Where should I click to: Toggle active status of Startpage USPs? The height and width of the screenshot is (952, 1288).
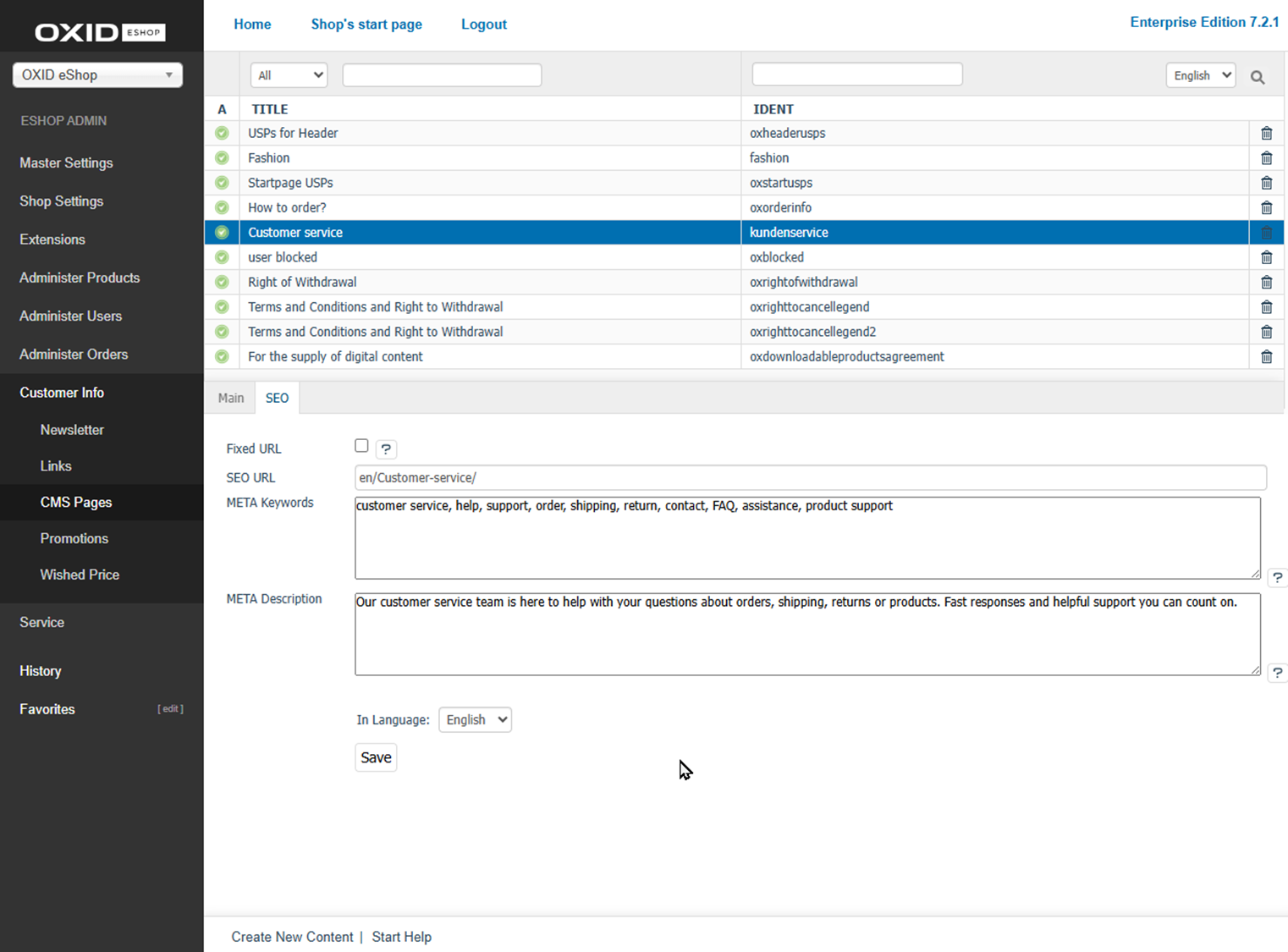coord(222,183)
